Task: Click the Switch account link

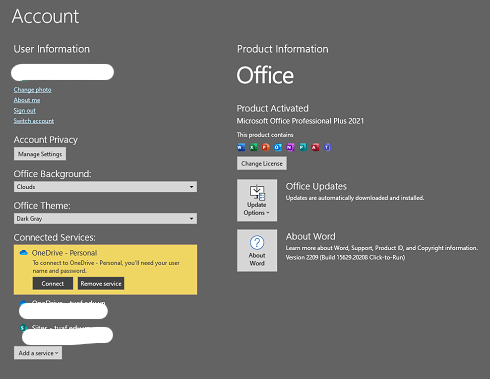Action: (34, 121)
